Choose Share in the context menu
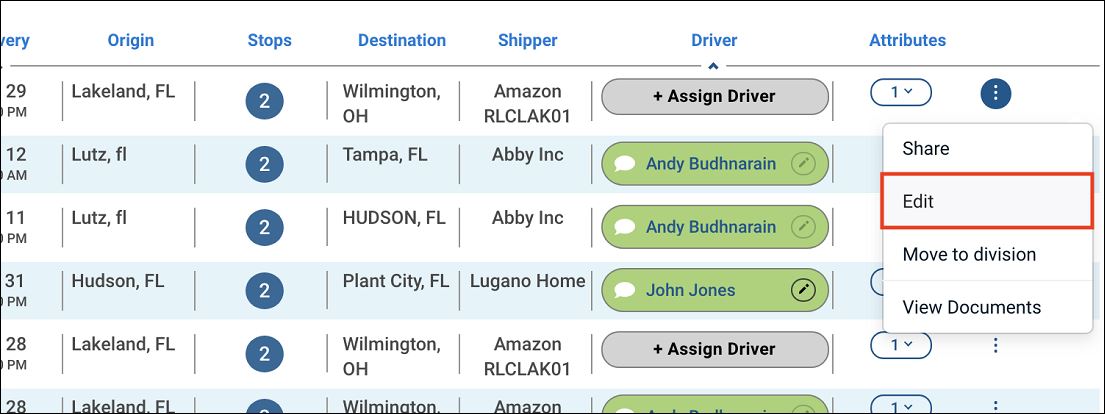This screenshot has width=1105, height=414. pos(987,149)
